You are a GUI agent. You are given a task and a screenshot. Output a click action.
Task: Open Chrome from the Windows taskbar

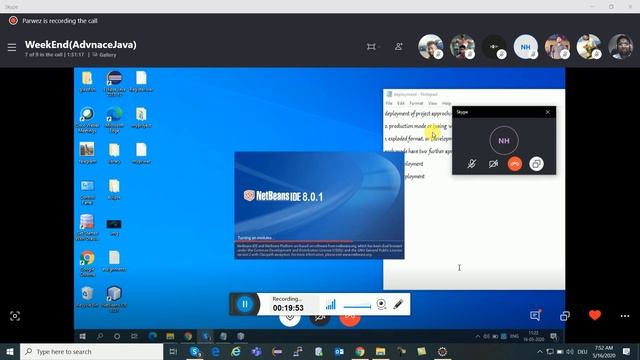[x=360, y=351]
